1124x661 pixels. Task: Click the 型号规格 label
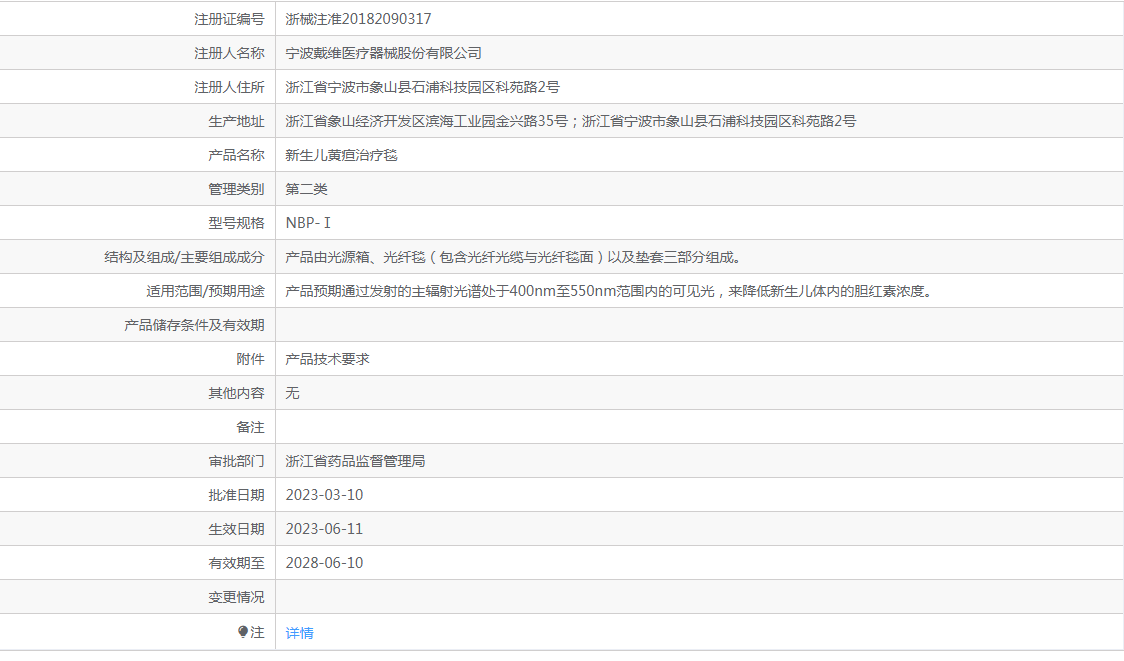(237, 223)
